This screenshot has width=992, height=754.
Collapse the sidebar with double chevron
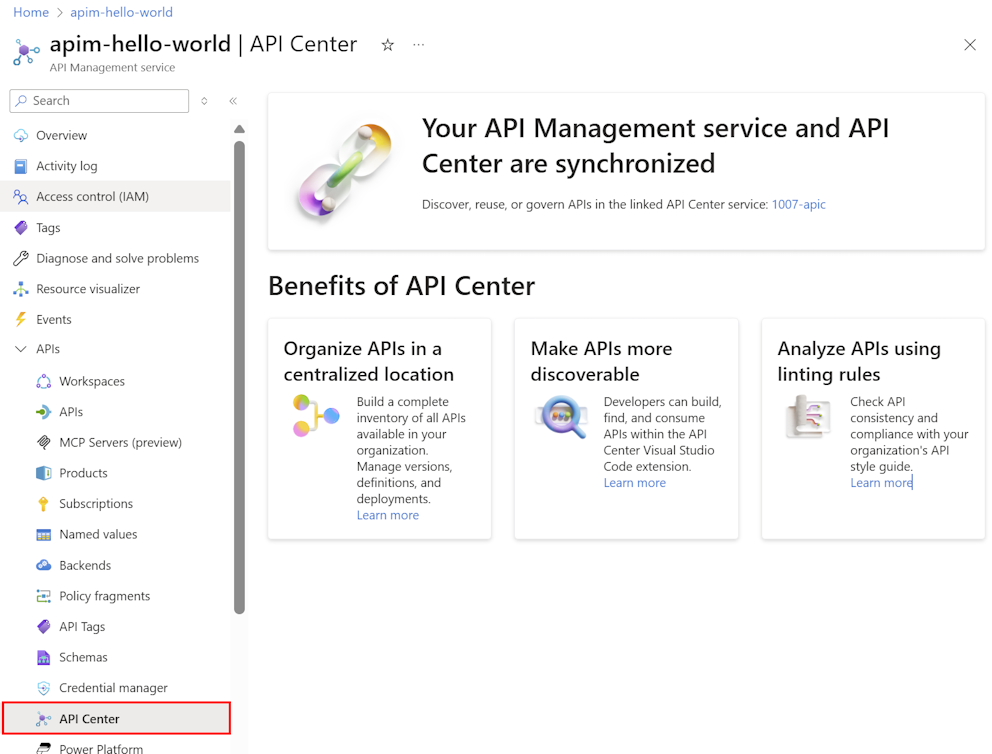pyautogui.click(x=233, y=101)
